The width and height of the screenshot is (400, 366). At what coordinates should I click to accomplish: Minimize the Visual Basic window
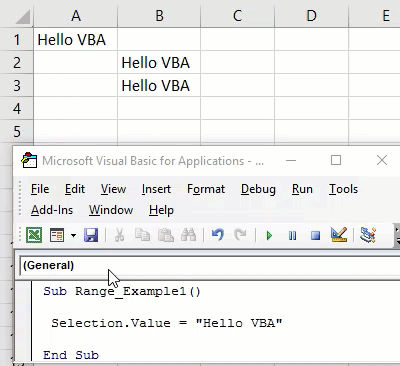coord(291,161)
